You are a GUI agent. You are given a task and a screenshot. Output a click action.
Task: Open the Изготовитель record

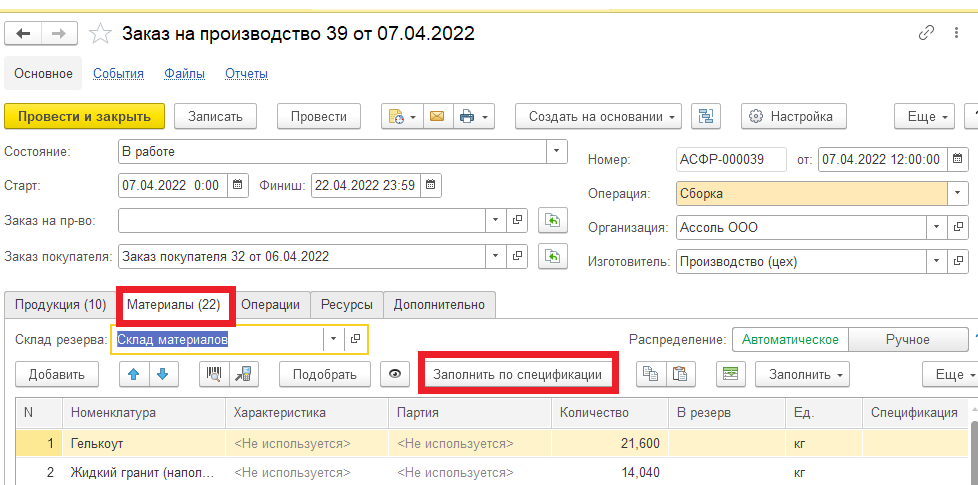(x=957, y=262)
